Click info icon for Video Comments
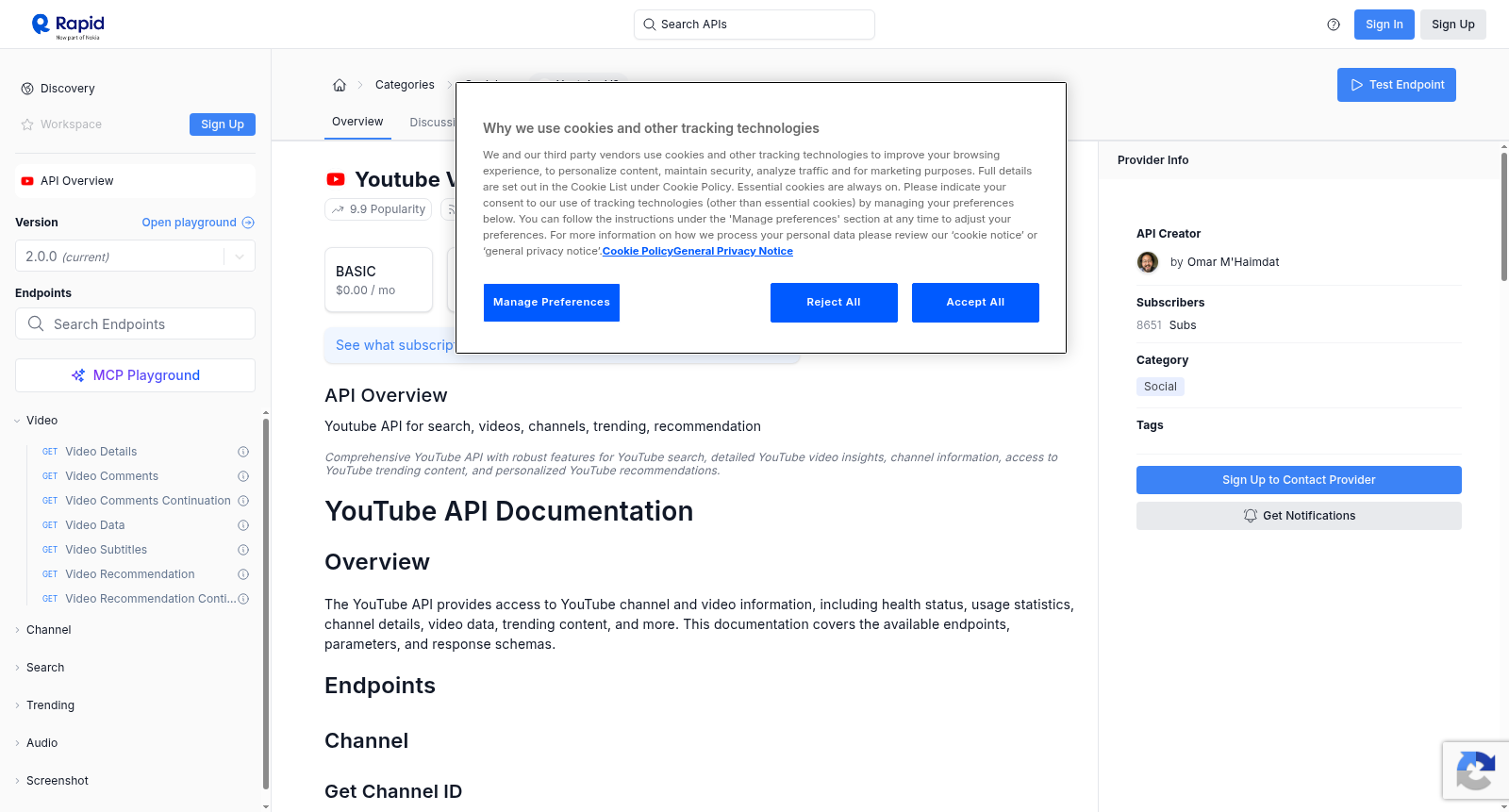Viewport: 1509px width, 812px height. click(243, 476)
